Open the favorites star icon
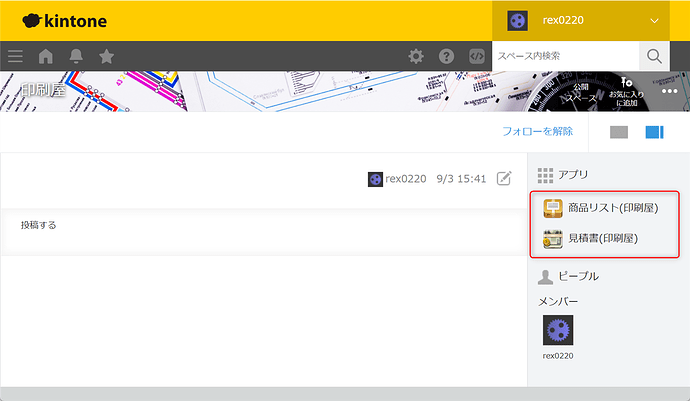690x401 pixels. click(106, 56)
